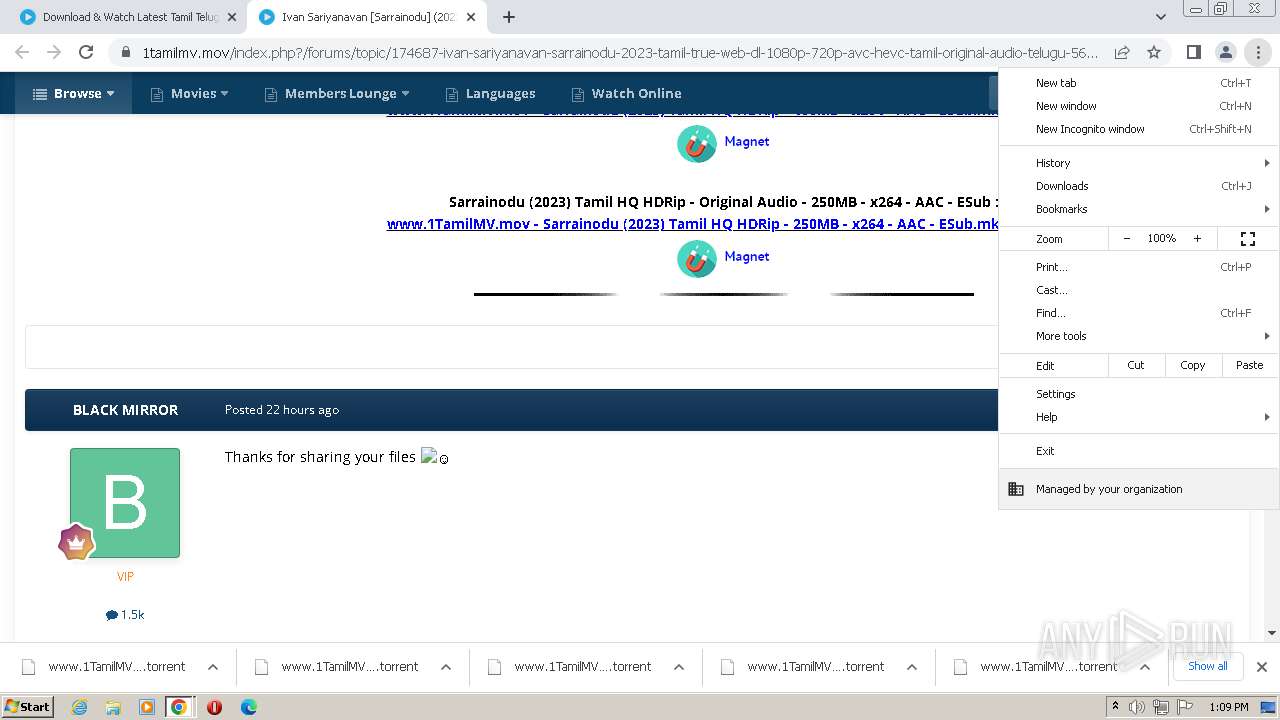Open Microsoft Edge from the taskbar
Screen dimensions: 1280x720
pyautogui.click(x=248, y=707)
